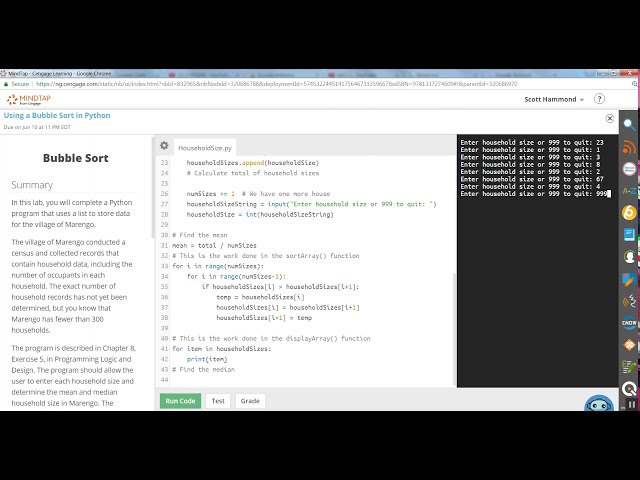The height and width of the screenshot is (480, 640).
Task: Open the A-Z glossary sidebar app
Action: tap(629, 191)
